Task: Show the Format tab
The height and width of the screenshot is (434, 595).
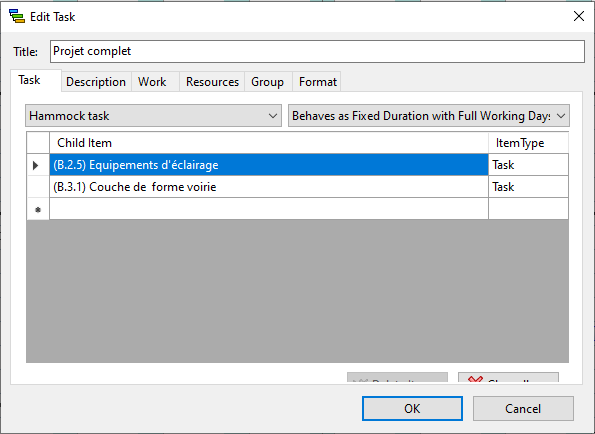Action: (318, 82)
